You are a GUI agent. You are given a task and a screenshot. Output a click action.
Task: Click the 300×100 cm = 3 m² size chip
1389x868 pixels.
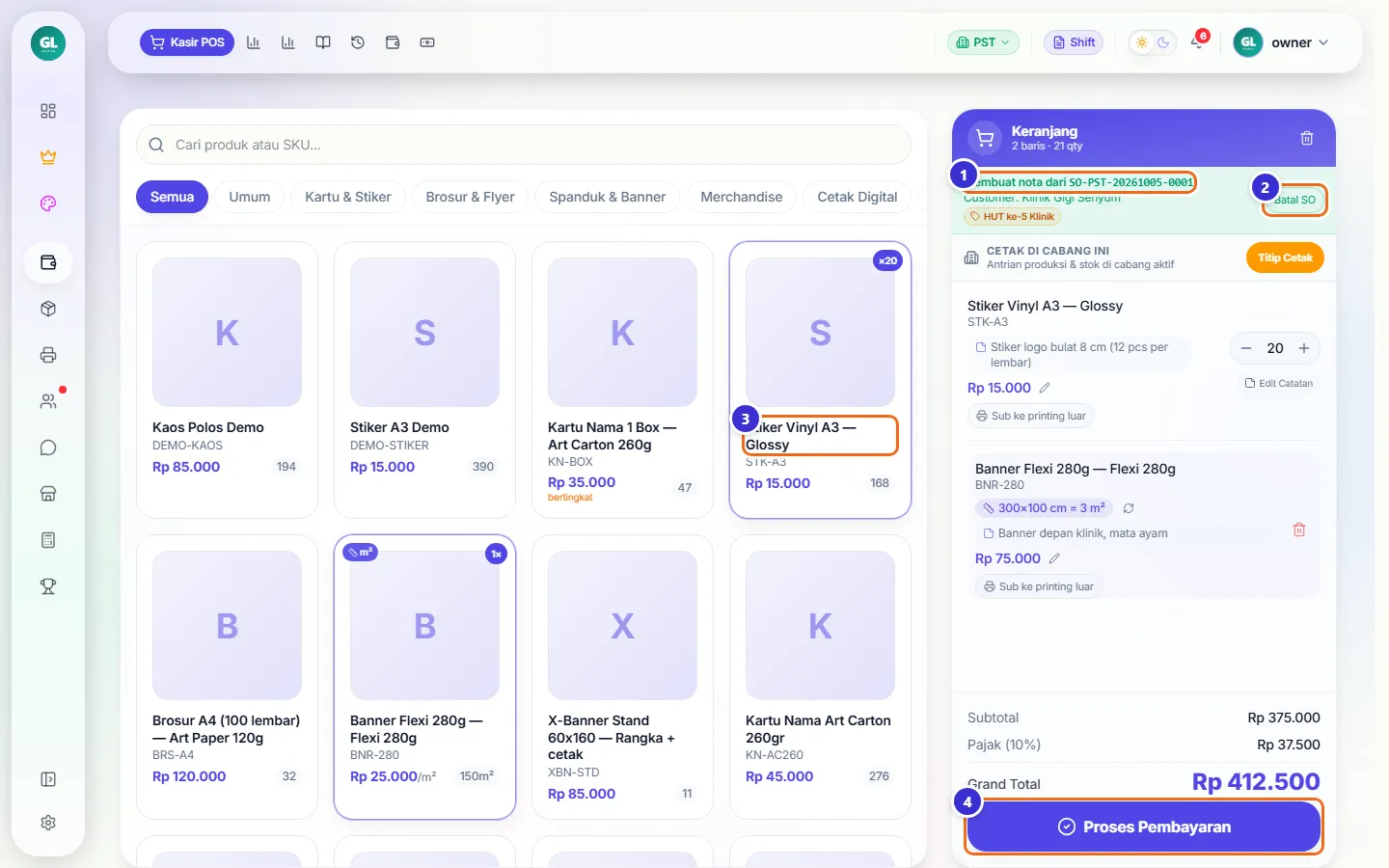click(x=1045, y=508)
